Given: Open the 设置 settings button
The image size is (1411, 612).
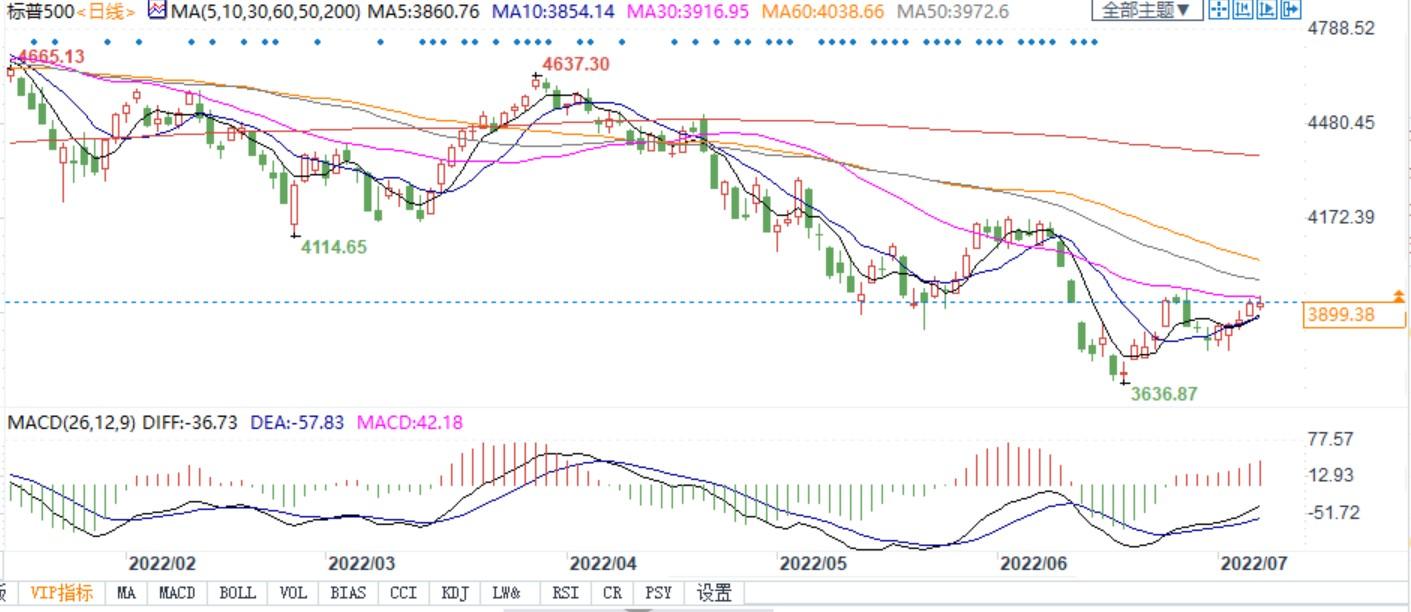Looking at the screenshot, I should (x=714, y=593).
